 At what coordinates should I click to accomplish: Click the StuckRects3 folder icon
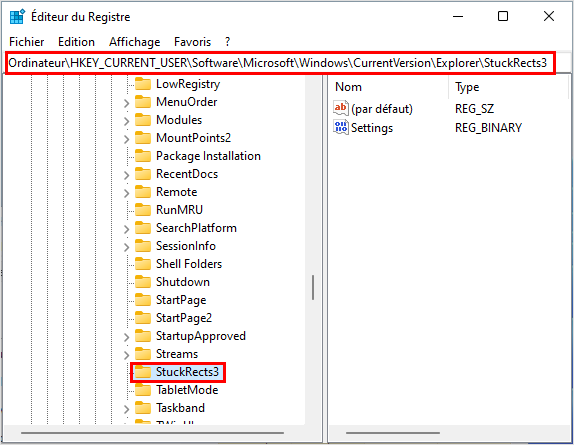tap(143, 372)
